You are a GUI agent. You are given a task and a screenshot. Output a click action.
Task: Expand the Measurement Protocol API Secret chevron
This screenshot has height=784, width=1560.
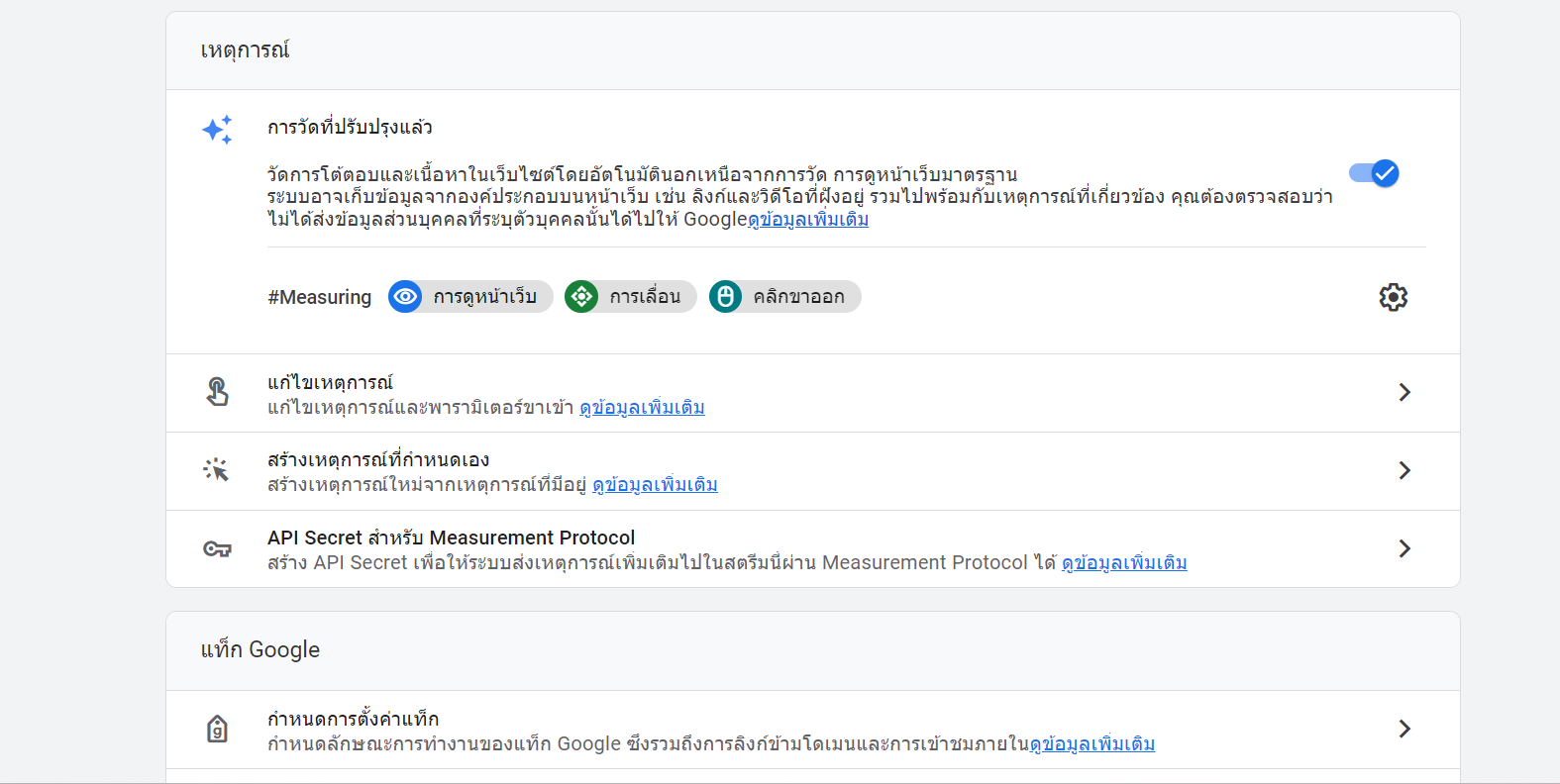pyautogui.click(x=1404, y=548)
